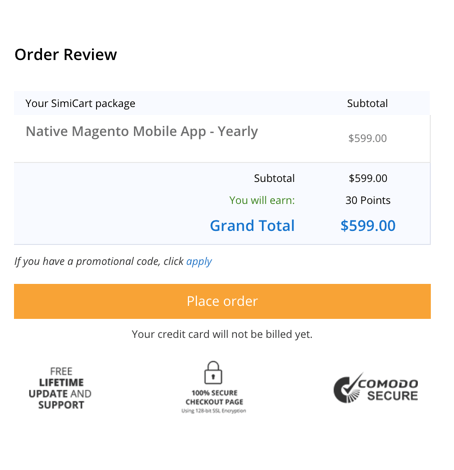Click the padlock secure checkout icon

213,373
